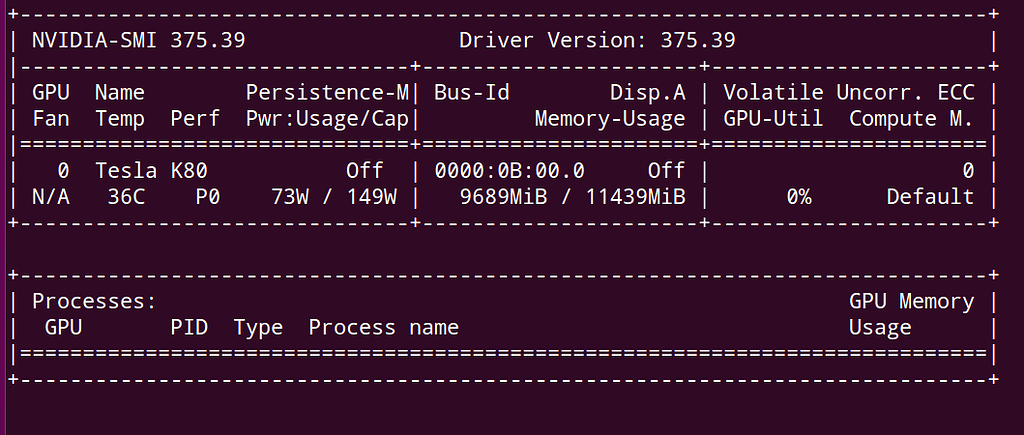Image resolution: width=1024 pixels, height=435 pixels.
Task: Click the Bus-Id column header
Action: coord(472,93)
